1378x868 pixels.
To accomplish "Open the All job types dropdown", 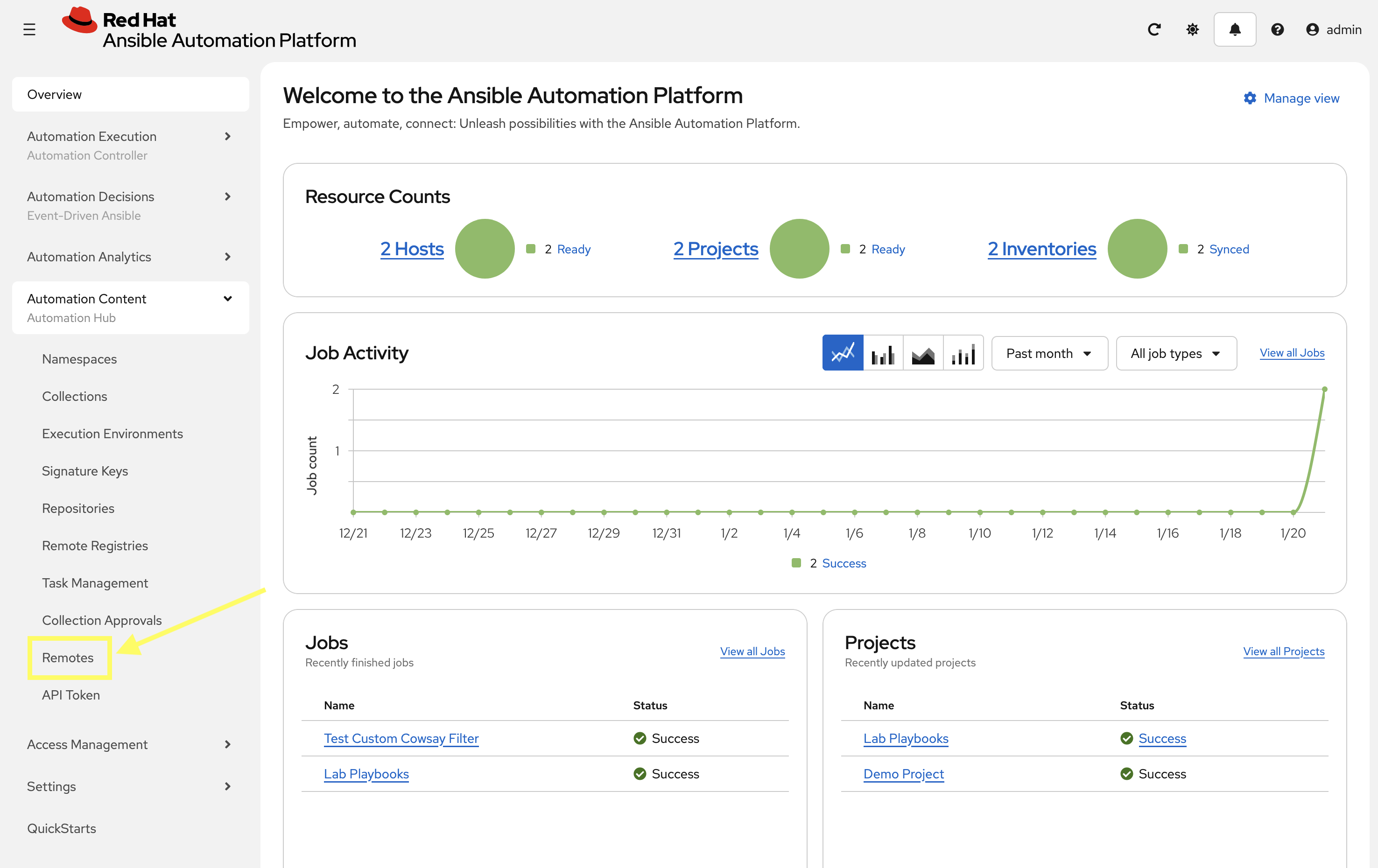I will coord(1175,353).
